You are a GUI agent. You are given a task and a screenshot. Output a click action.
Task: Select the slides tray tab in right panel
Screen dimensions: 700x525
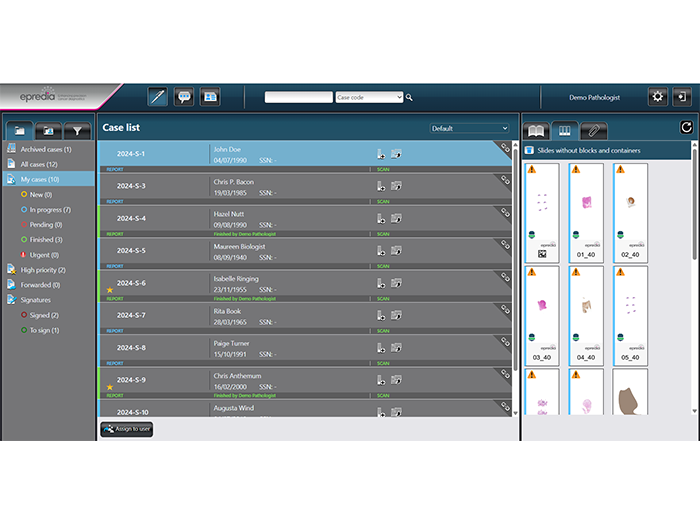pos(565,131)
